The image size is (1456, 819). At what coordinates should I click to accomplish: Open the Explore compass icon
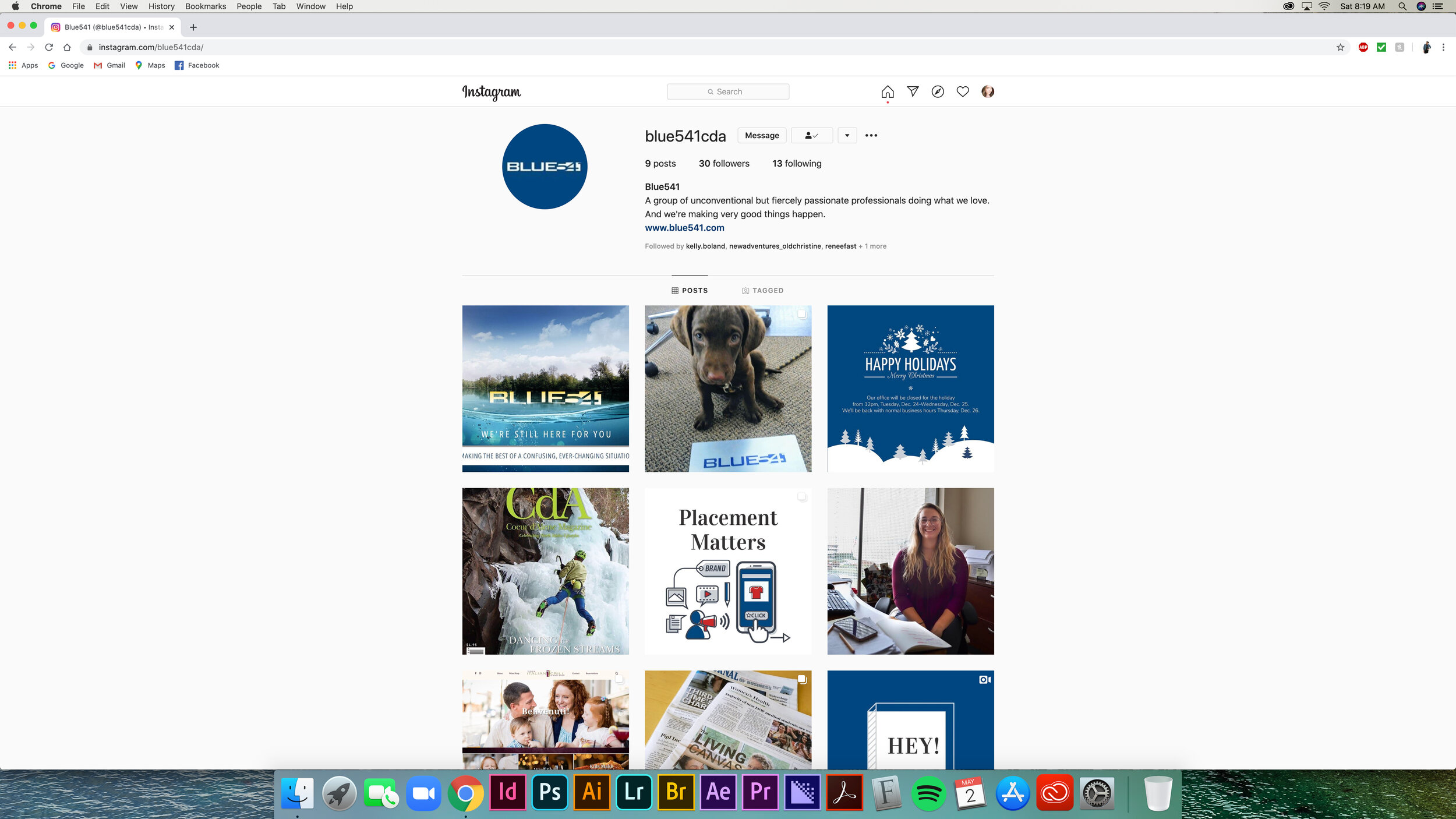pos(938,91)
